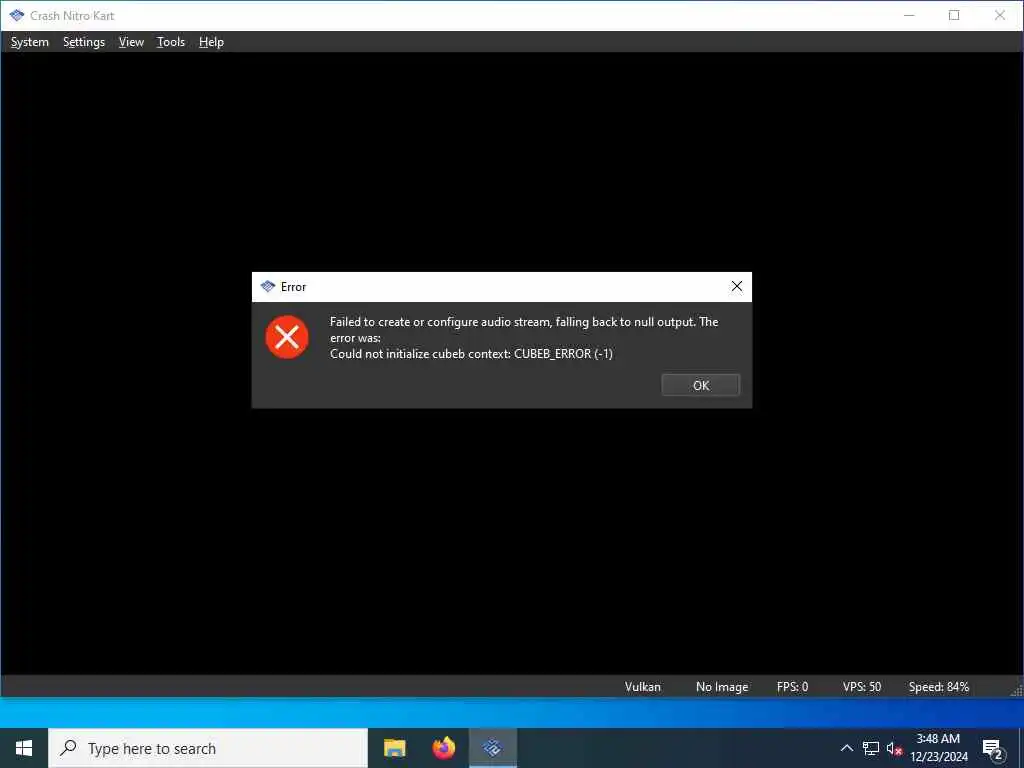Open the Settings menu

84,42
